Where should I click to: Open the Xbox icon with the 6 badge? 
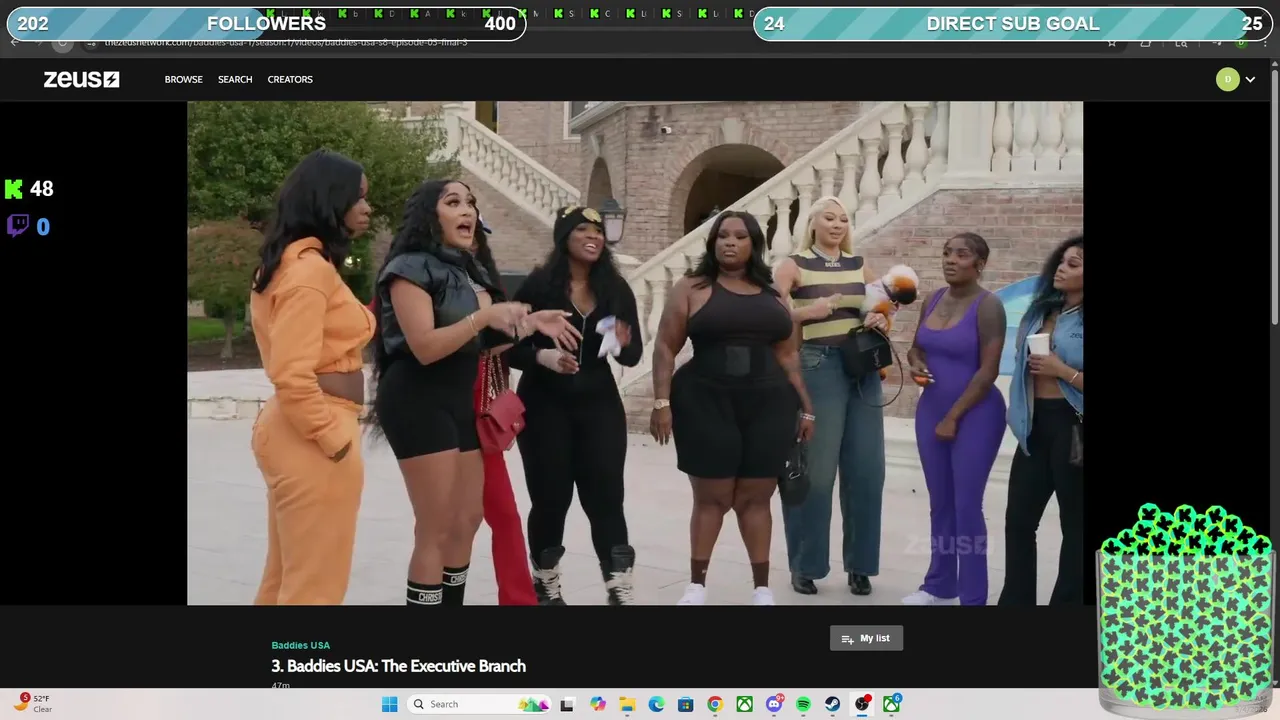click(890, 704)
